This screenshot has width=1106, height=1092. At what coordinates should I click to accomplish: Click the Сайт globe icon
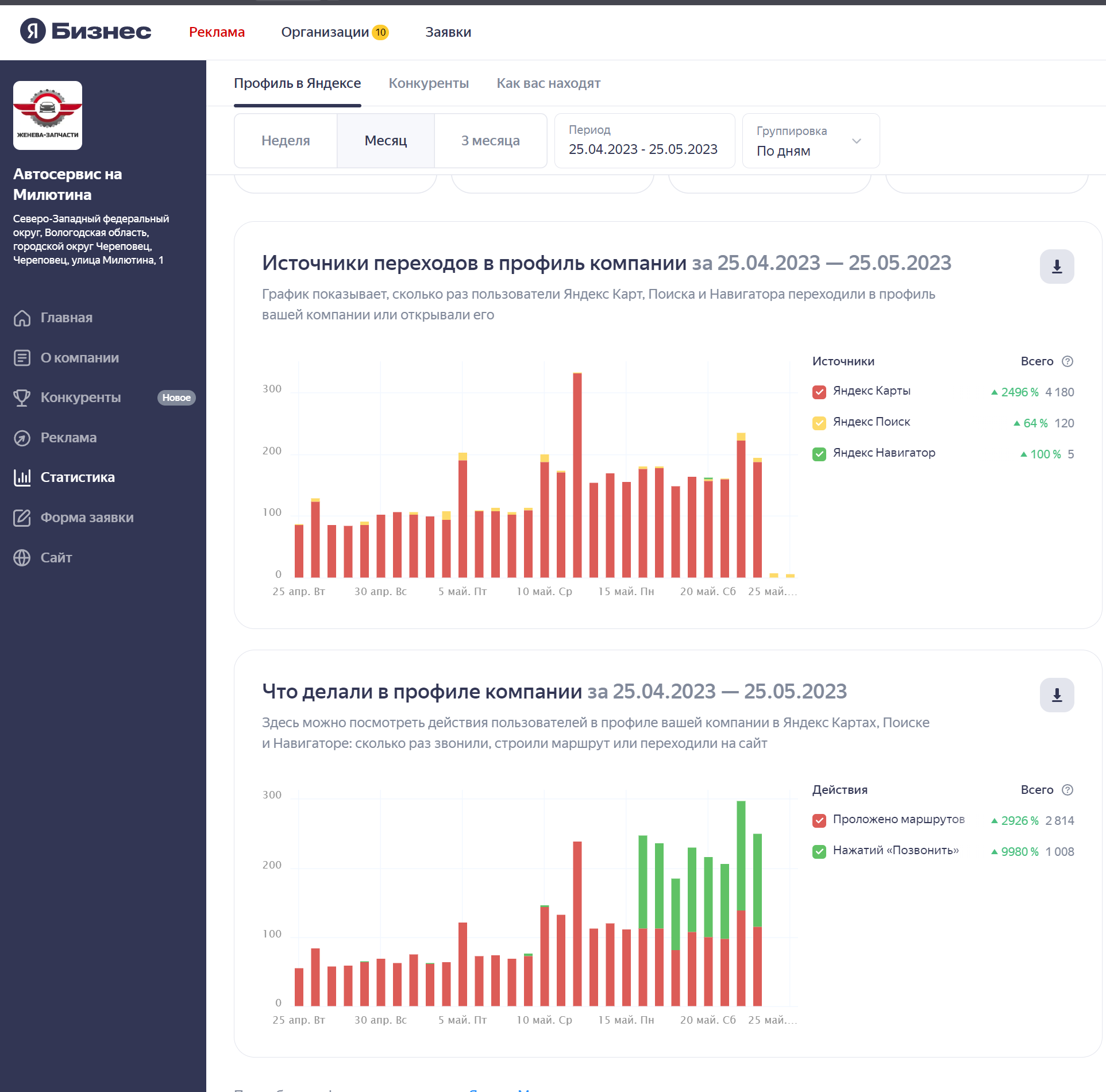(22, 558)
